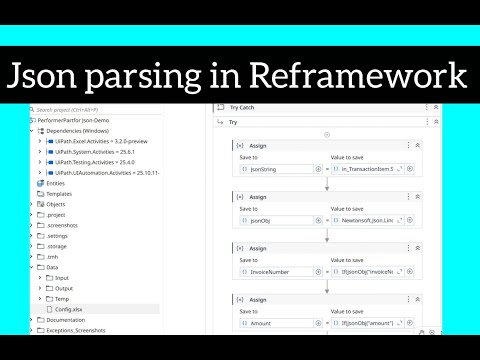This screenshot has width=480, height=360.
Task: Click plus button beside invoiceNumber If expression
Action: [x=410, y=272]
